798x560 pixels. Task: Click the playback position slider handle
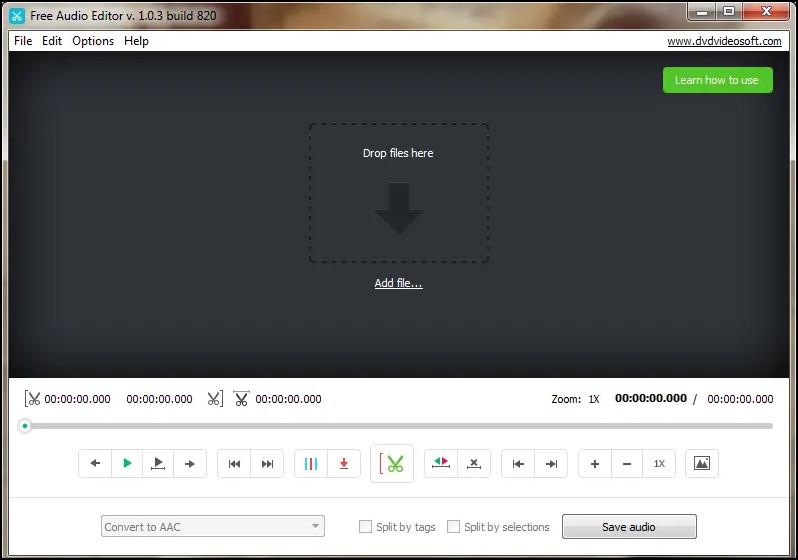[x=24, y=426]
